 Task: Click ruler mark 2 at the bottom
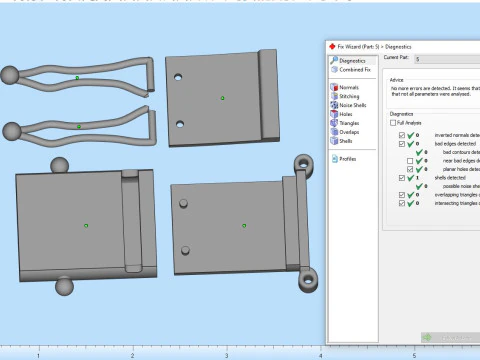(x=133, y=355)
